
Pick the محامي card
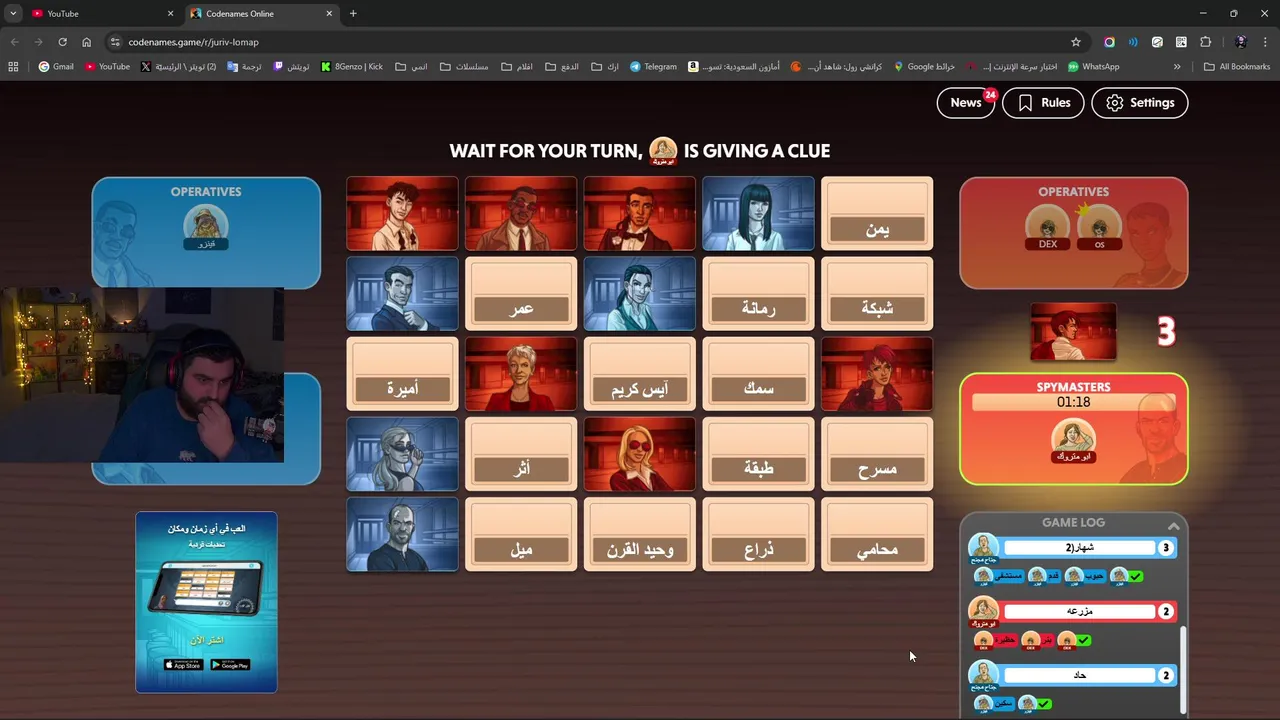[877, 535]
